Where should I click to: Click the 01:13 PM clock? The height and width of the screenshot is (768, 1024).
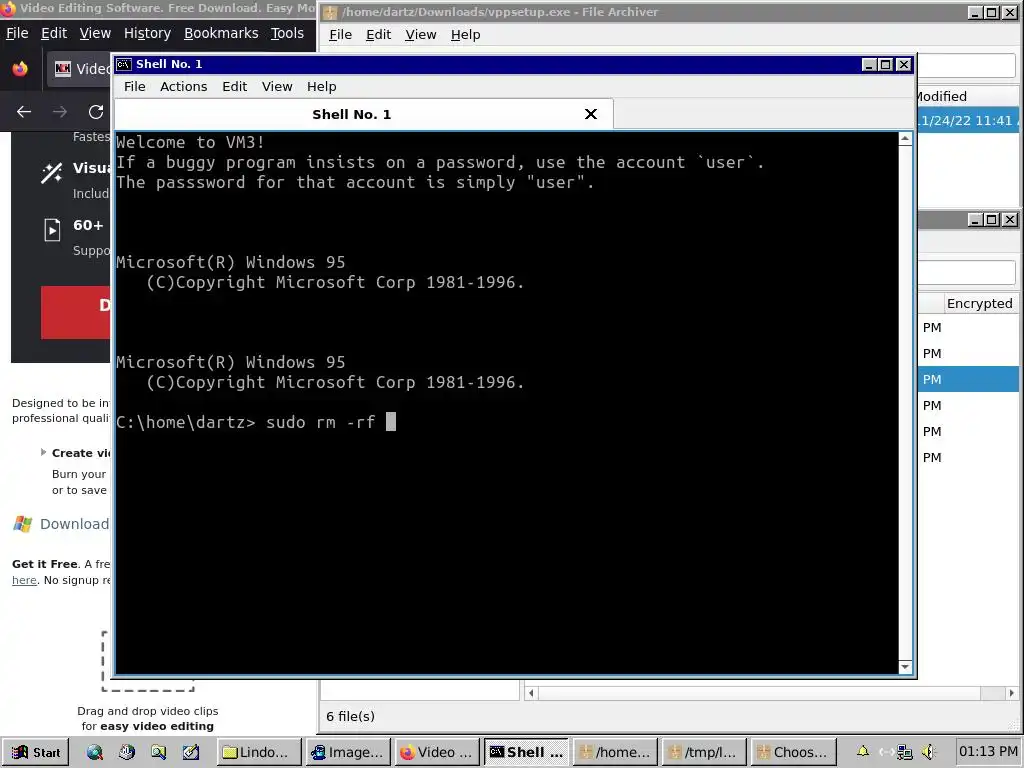pos(988,752)
